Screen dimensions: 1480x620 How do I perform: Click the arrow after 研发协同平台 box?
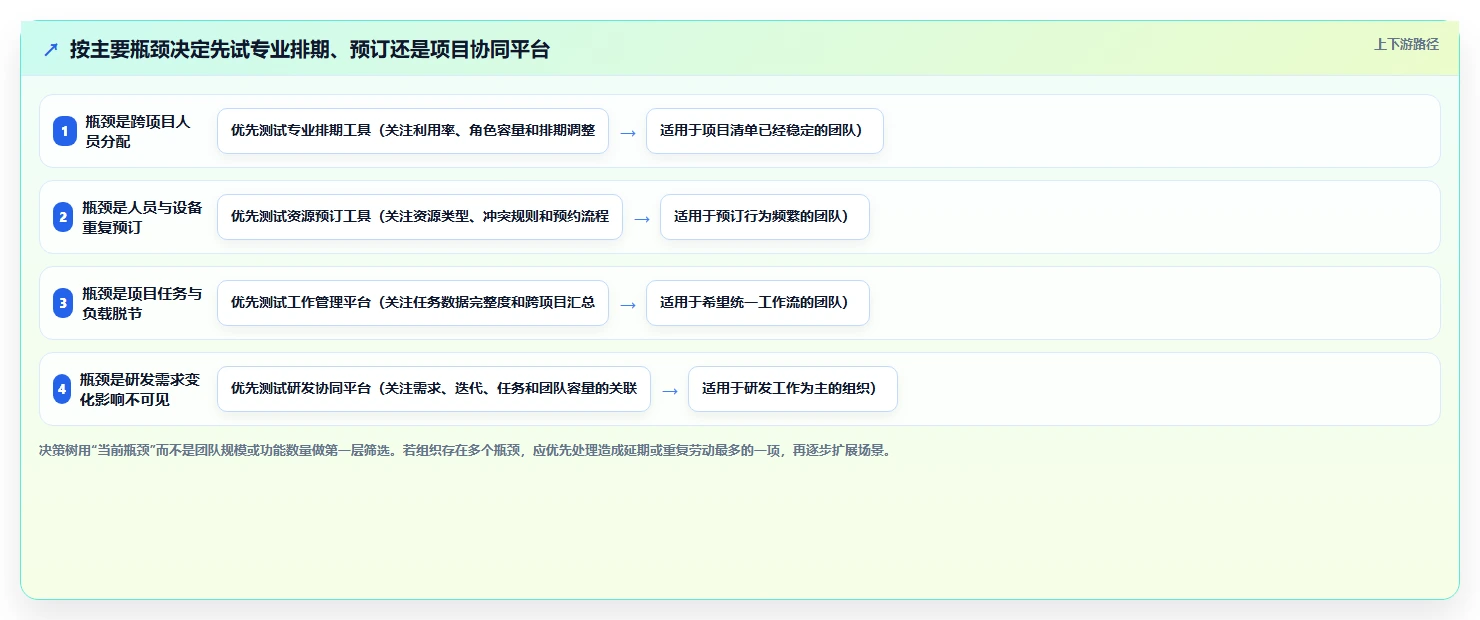tap(670, 390)
